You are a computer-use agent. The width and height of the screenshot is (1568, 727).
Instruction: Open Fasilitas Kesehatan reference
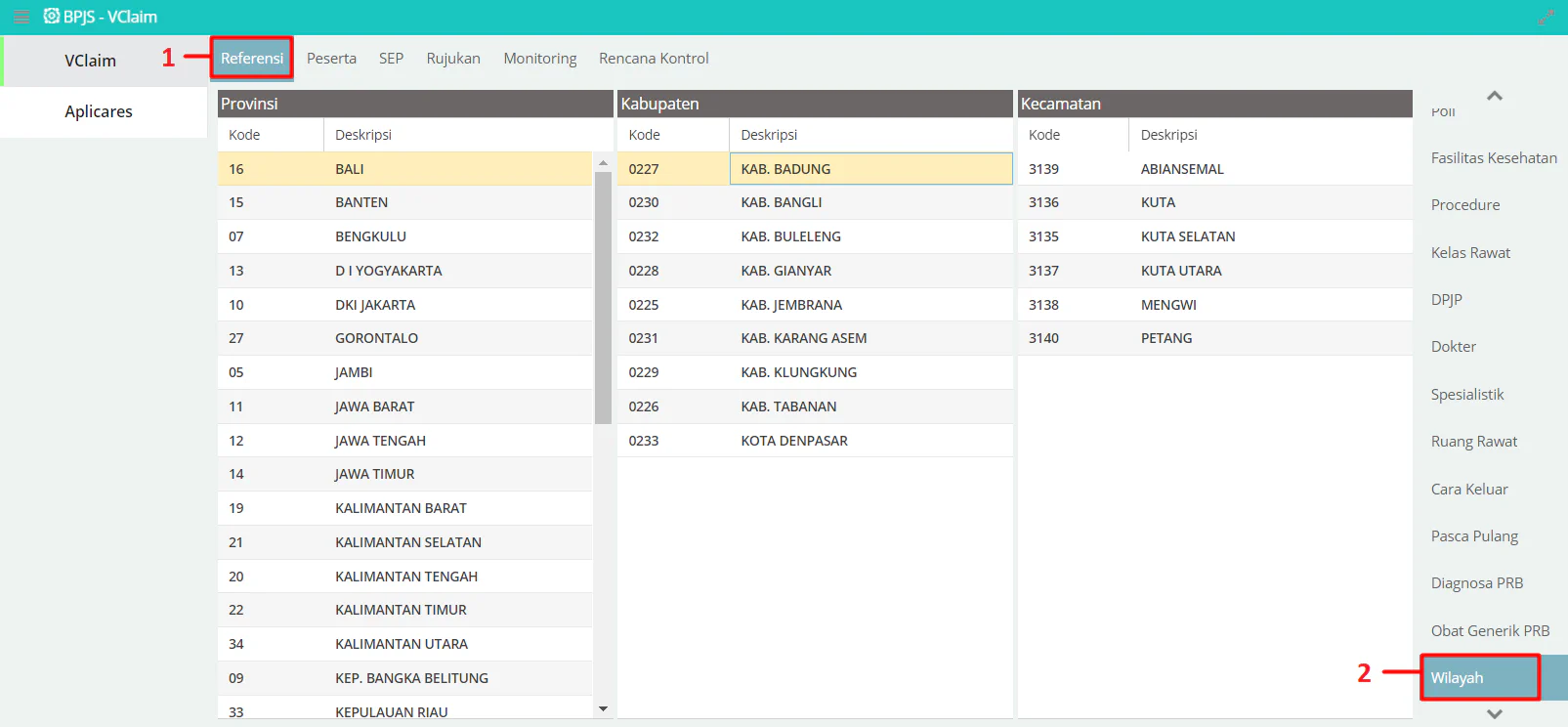click(x=1494, y=158)
